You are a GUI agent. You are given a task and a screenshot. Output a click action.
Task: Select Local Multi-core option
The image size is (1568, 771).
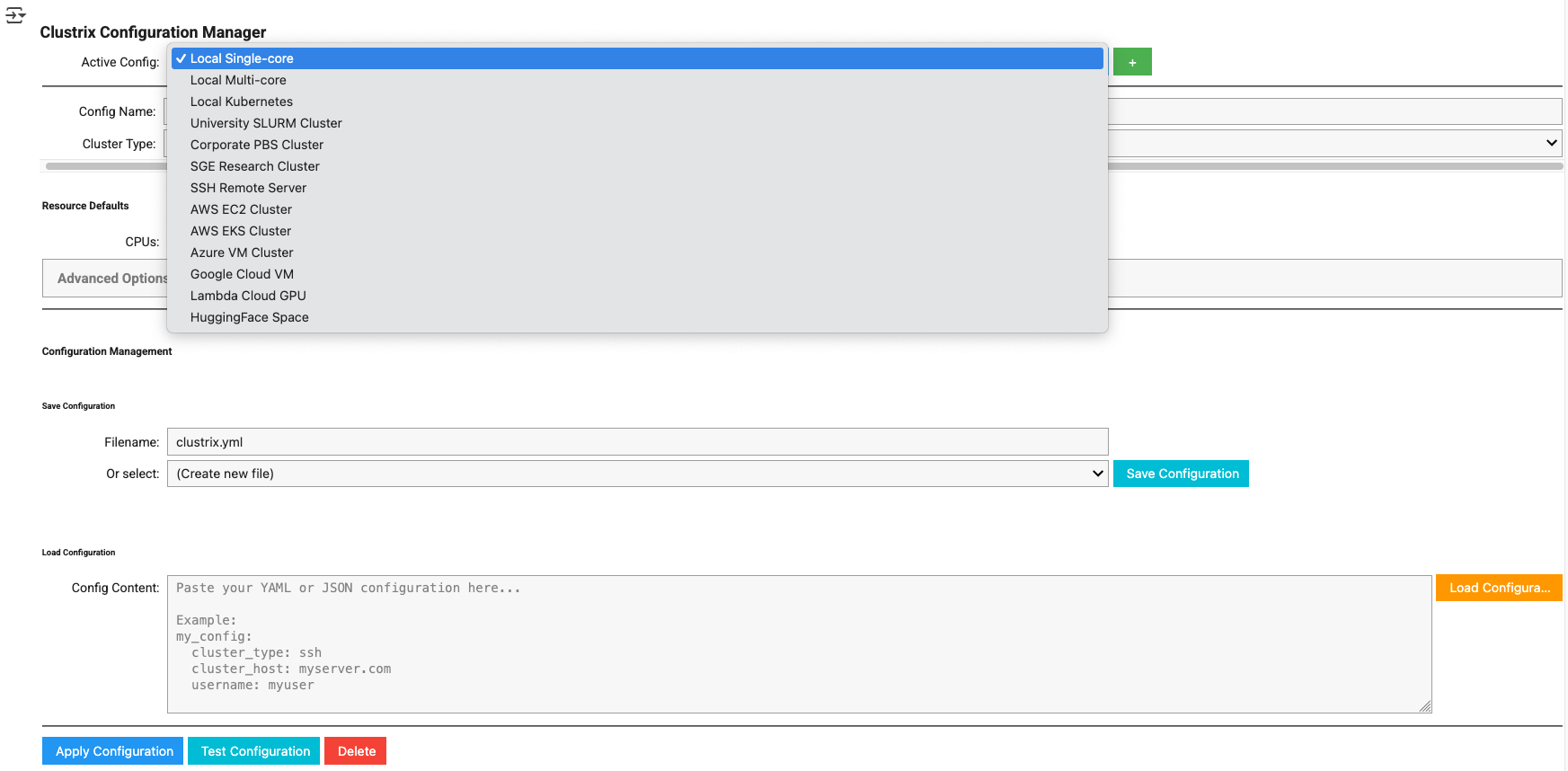coord(637,80)
